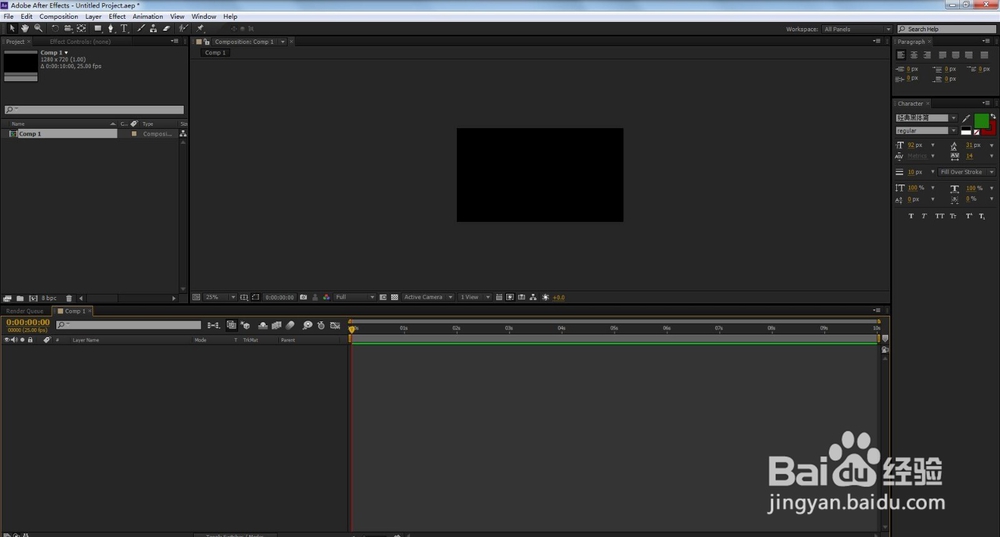Open the Fill Over Stroke dropdown

966,172
